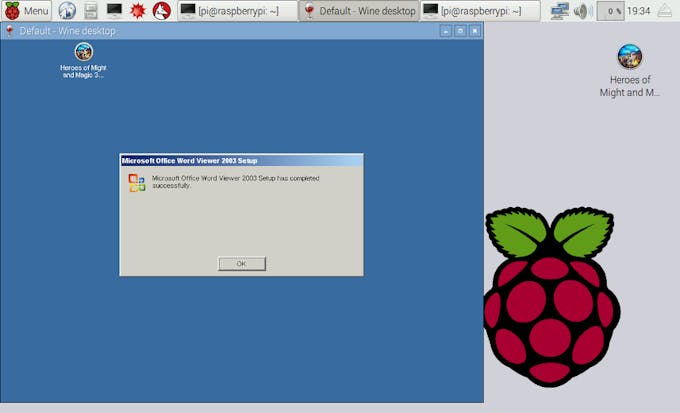Click the Microsoft Office logo in dialog

tap(137, 183)
